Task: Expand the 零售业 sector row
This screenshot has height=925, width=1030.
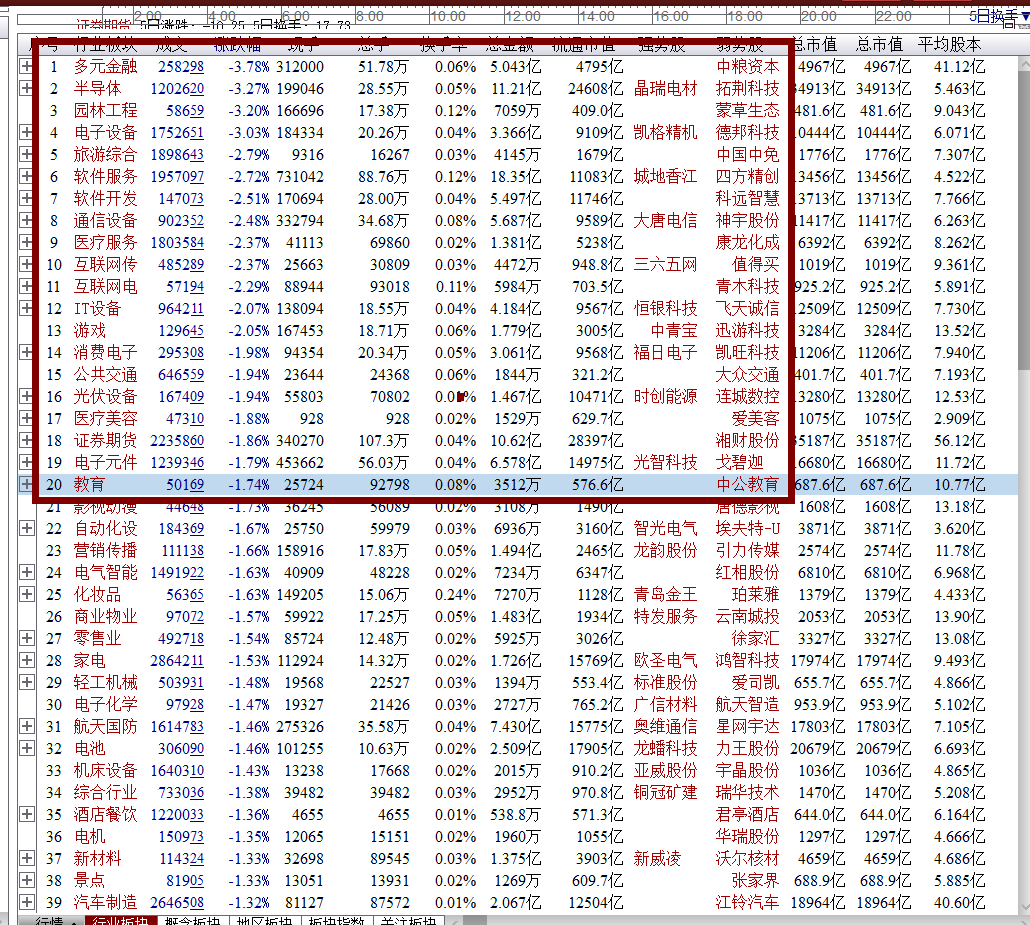Action: pos(26,638)
